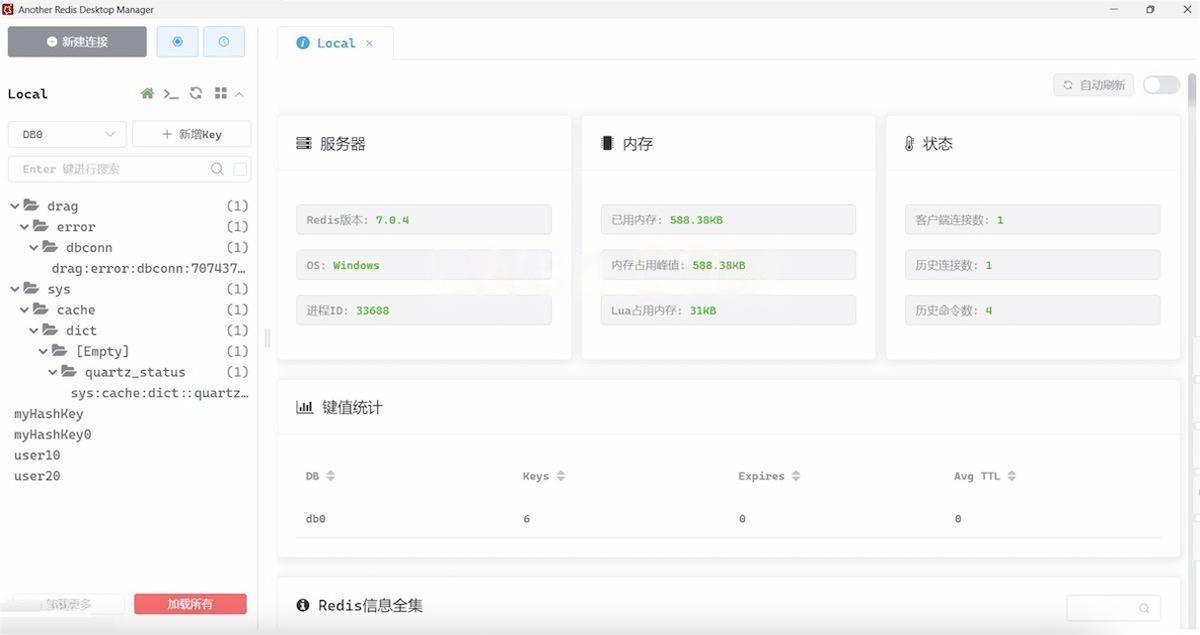Click the 已用内存 588.38KB field
The image size is (1200, 635).
pyautogui.click(x=728, y=219)
